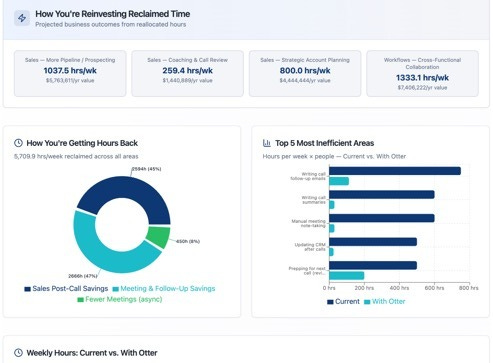Click the lightning bolt icon beside Reinvesting Reclaimed Time

(x=22, y=18)
